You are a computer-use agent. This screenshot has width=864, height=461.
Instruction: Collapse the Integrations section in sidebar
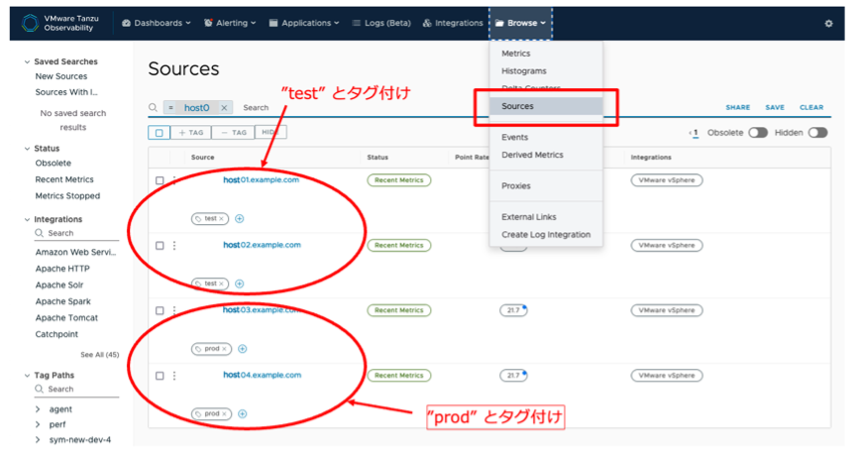click(27, 219)
